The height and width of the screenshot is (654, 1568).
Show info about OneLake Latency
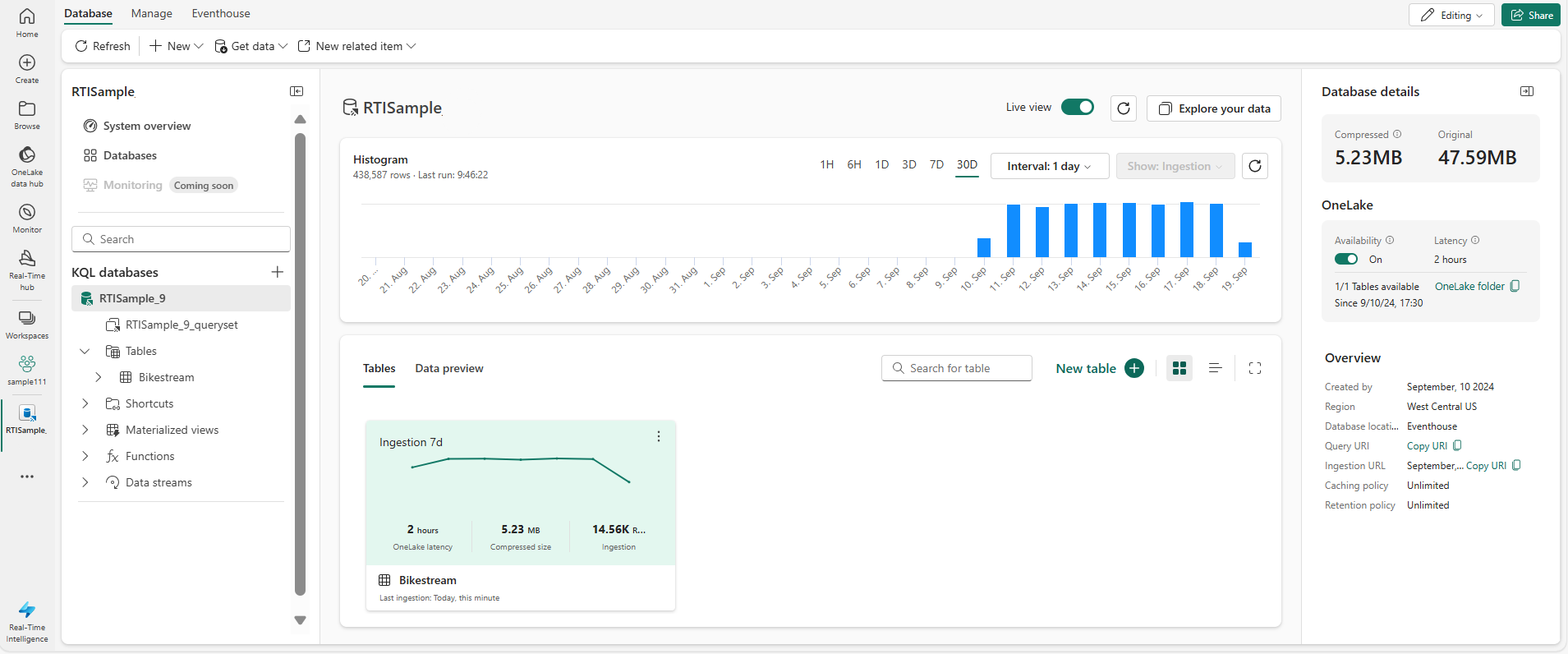(1475, 240)
